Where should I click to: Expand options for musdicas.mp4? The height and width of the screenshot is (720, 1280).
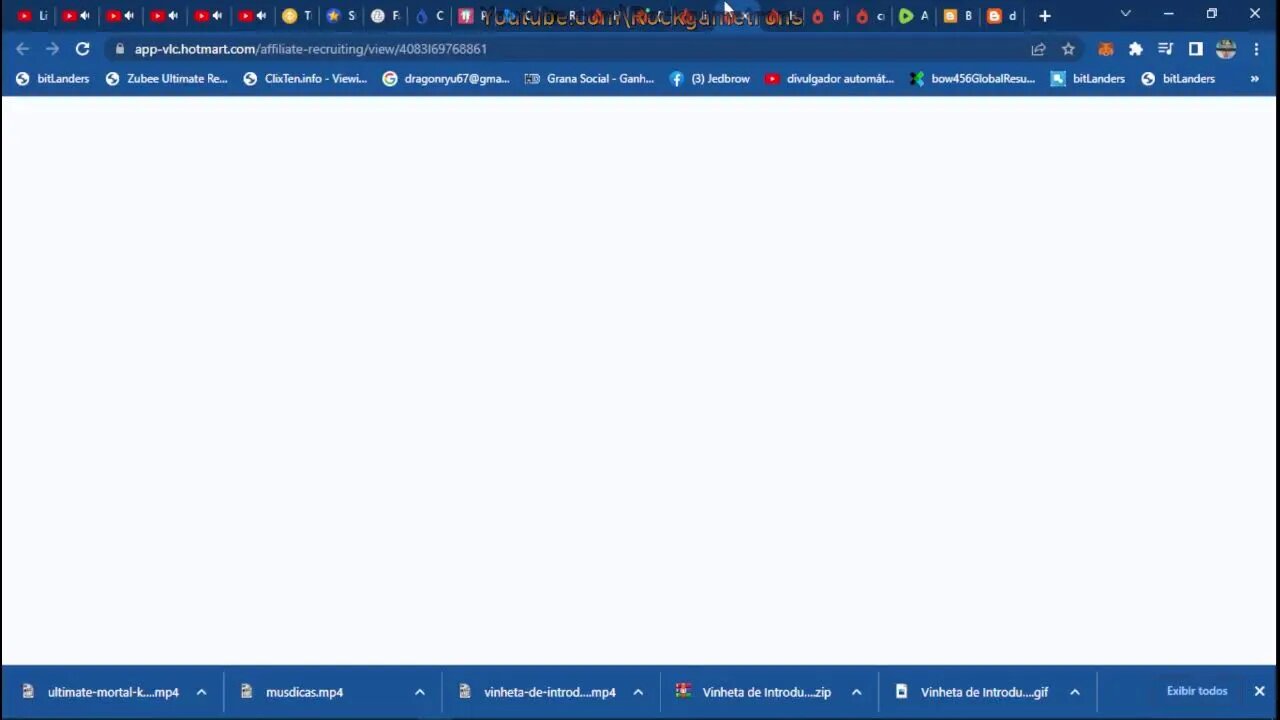[x=420, y=692]
